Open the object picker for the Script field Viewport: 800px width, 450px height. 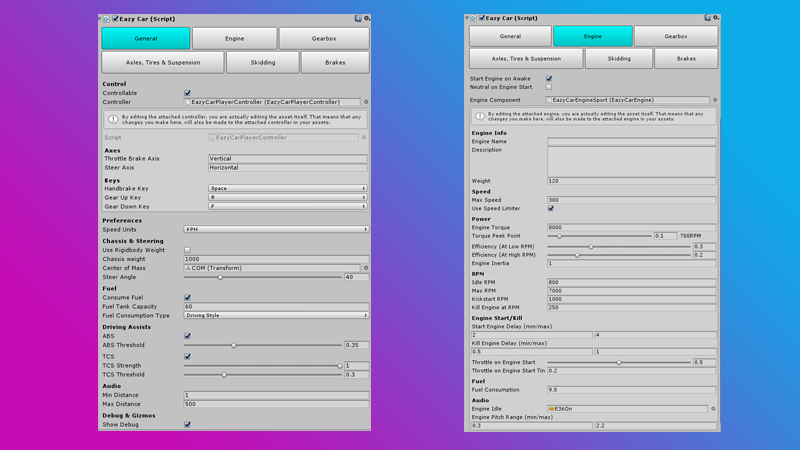point(364,137)
